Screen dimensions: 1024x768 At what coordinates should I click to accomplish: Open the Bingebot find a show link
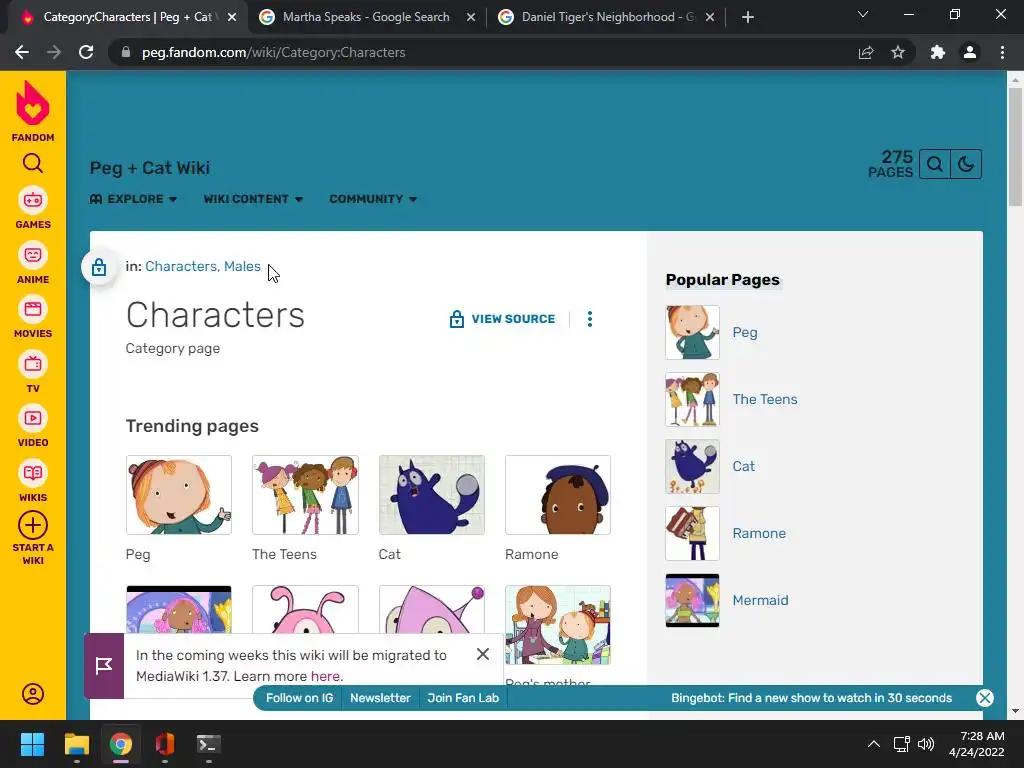pyautogui.click(x=811, y=697)
